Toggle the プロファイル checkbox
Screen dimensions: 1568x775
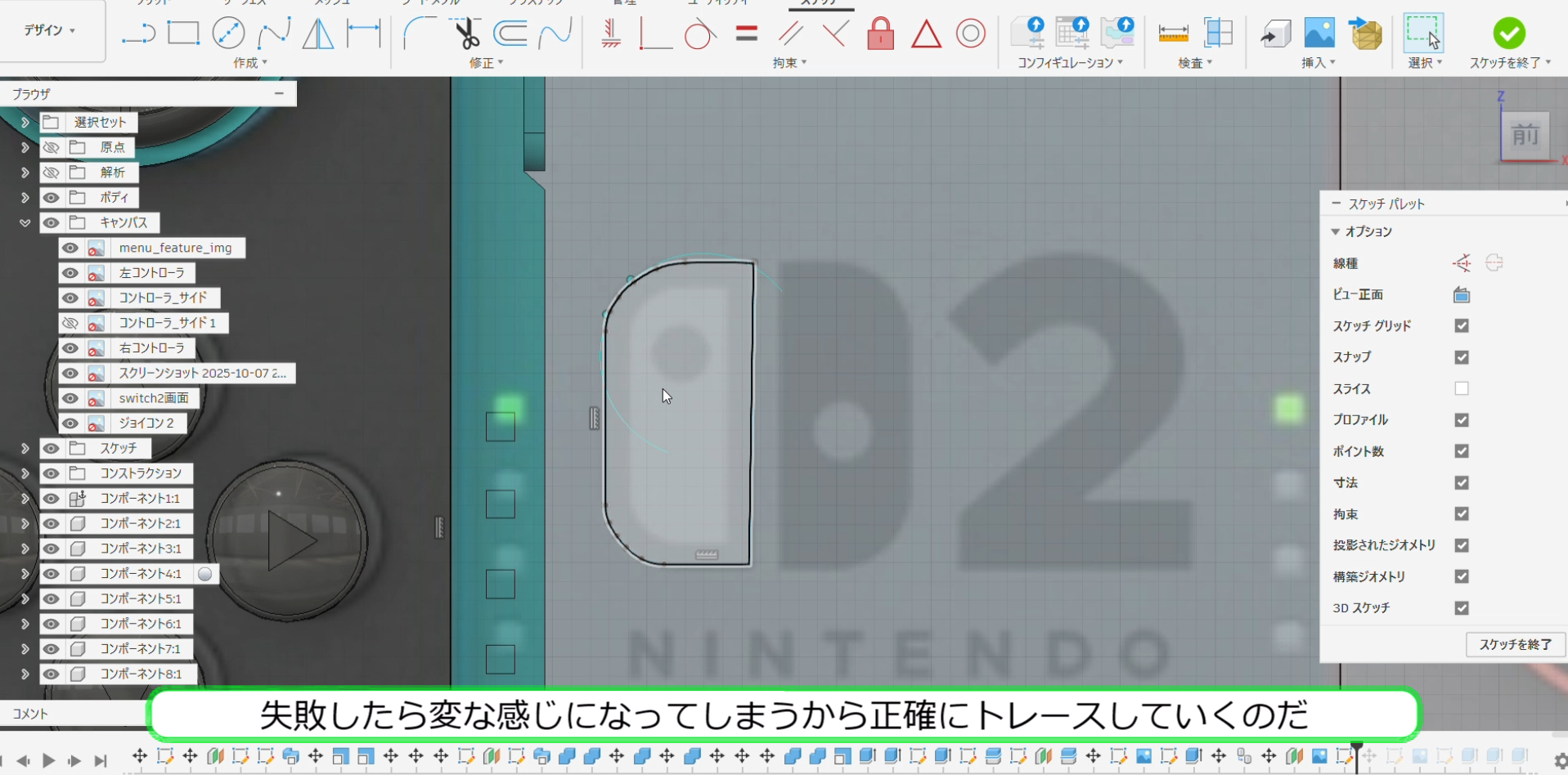[x=1462, y=419]
